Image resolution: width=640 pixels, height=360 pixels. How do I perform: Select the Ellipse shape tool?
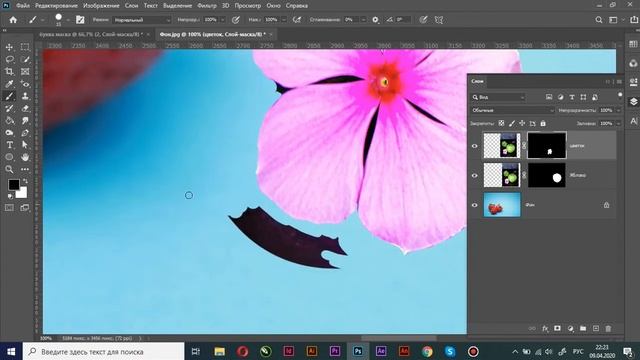tap(9, 157)
